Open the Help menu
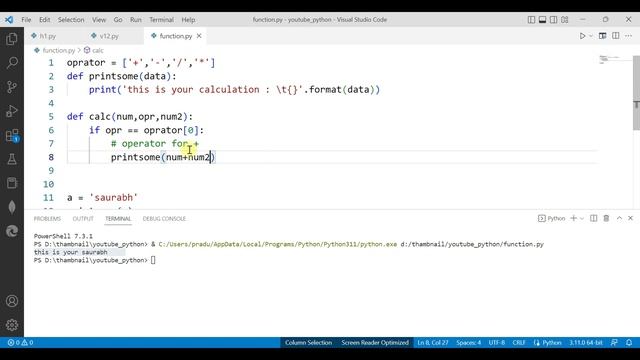The height and width of the screenshot is (360, 640). [188, 20]
